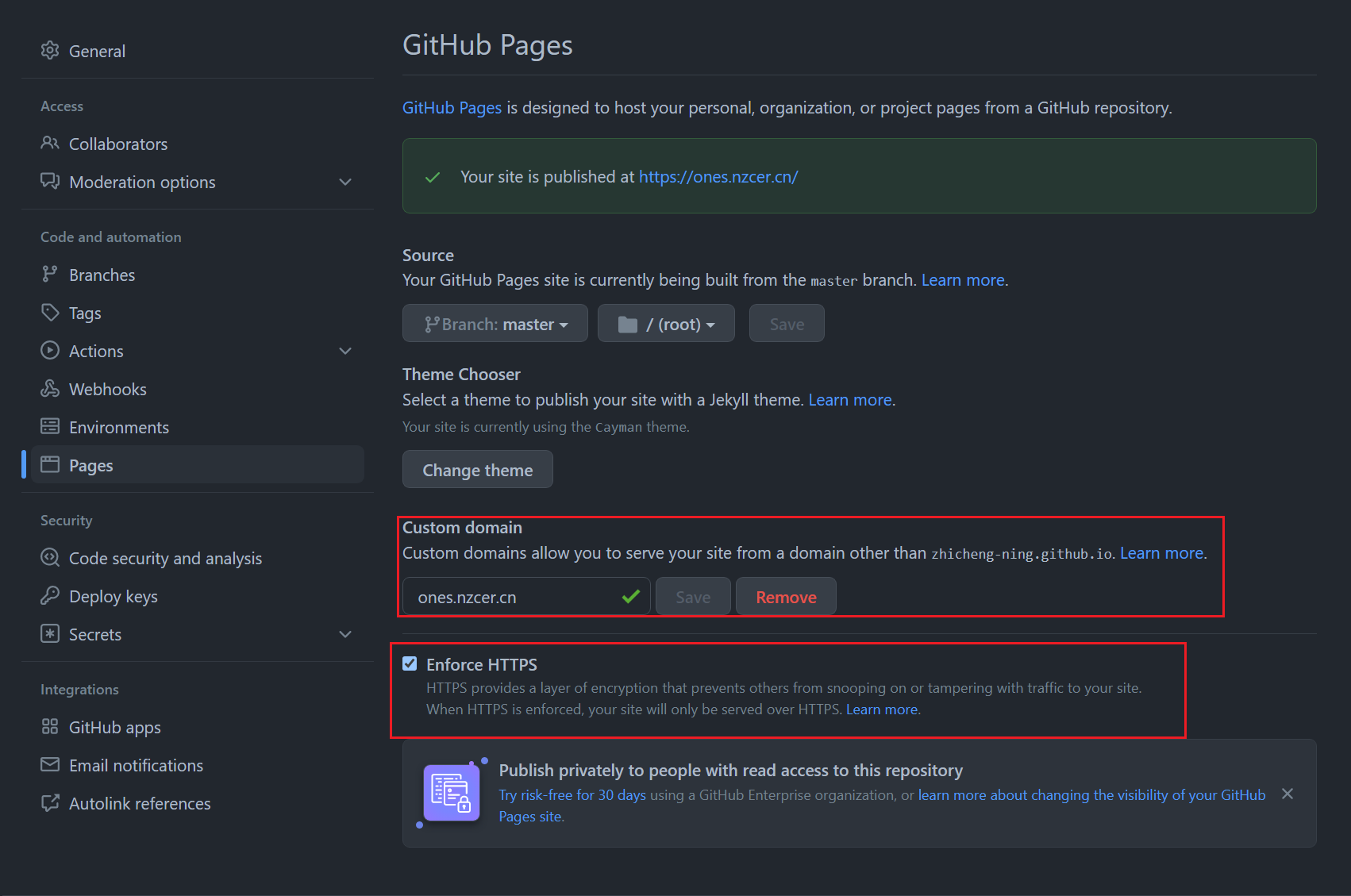Click the GitHub Pages intro link

point(452,108)
